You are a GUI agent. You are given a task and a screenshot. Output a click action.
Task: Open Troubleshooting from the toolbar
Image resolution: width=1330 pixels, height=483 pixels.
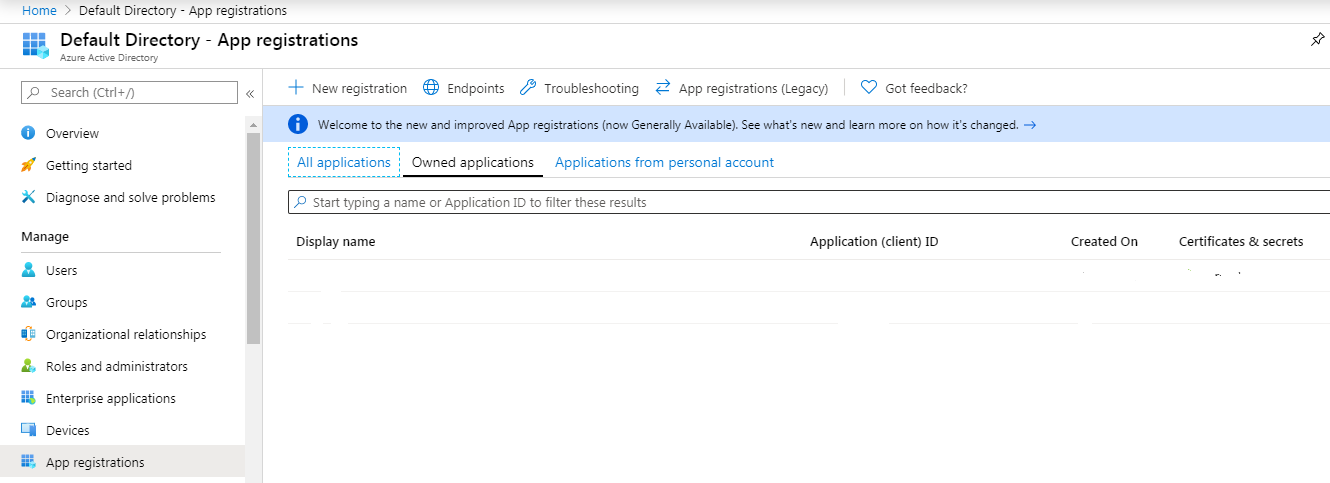(579, 88)
